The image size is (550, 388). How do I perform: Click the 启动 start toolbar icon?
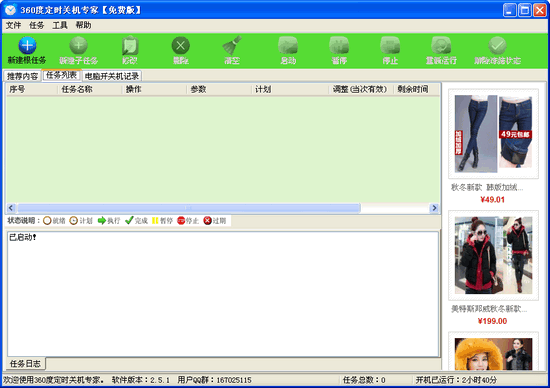[x=288, y=45]
